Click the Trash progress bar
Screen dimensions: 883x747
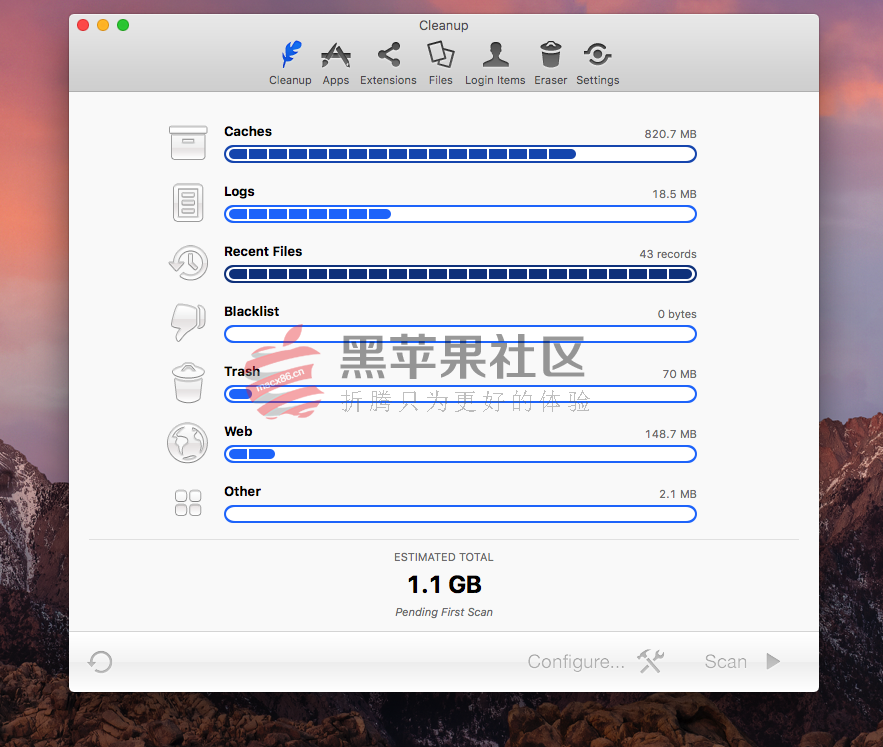(460, 394)
